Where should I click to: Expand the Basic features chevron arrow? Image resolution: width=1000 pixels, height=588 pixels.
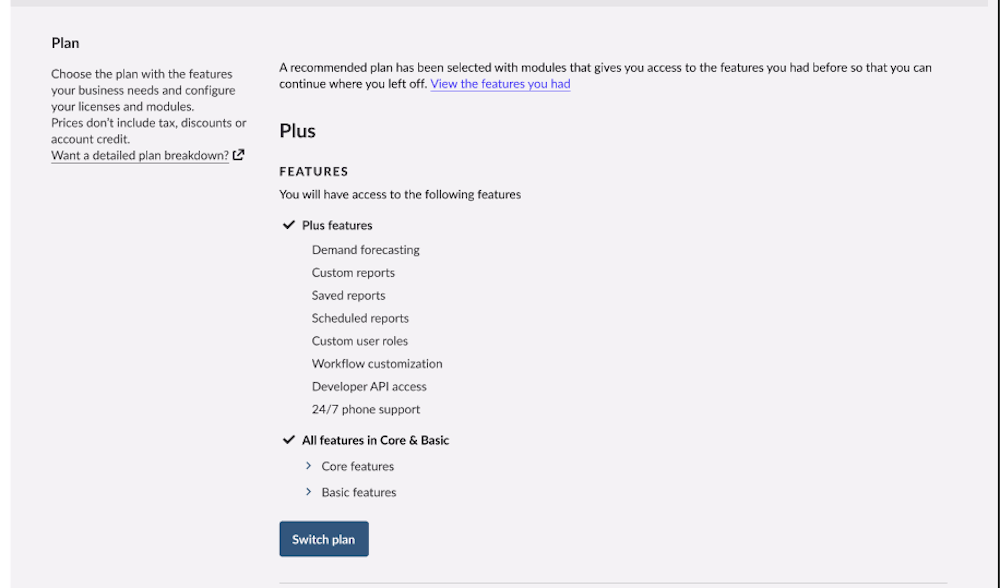tap(309, 492)
